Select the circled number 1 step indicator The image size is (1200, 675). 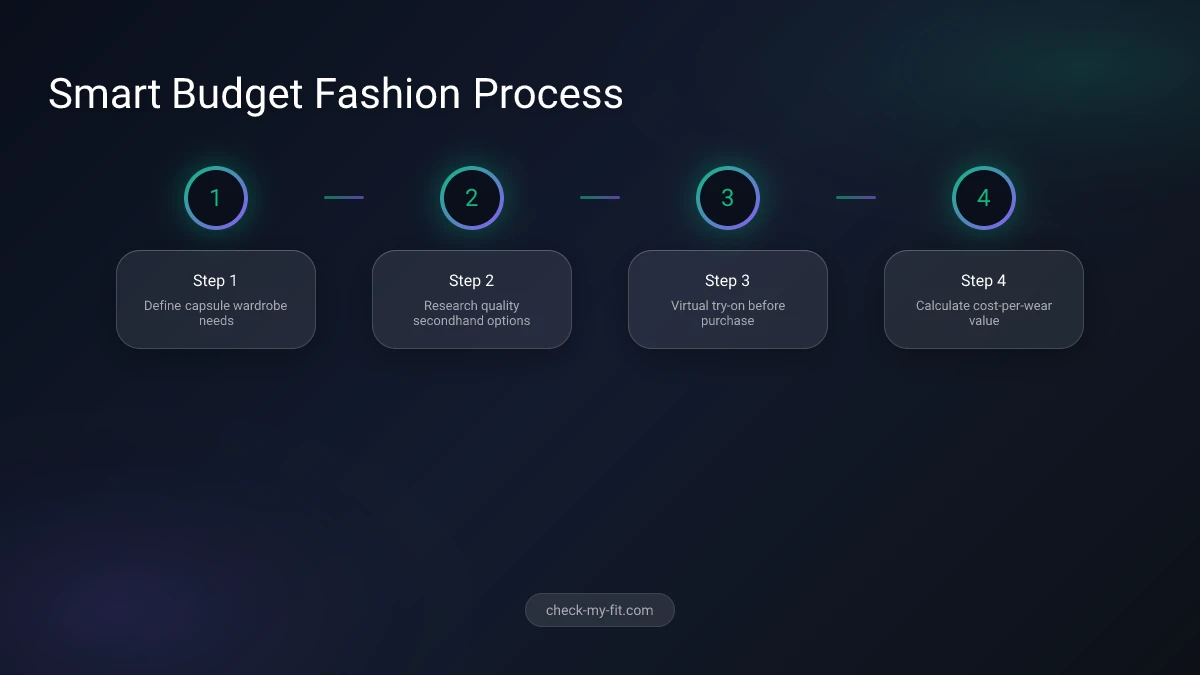(x=216, y=197)
